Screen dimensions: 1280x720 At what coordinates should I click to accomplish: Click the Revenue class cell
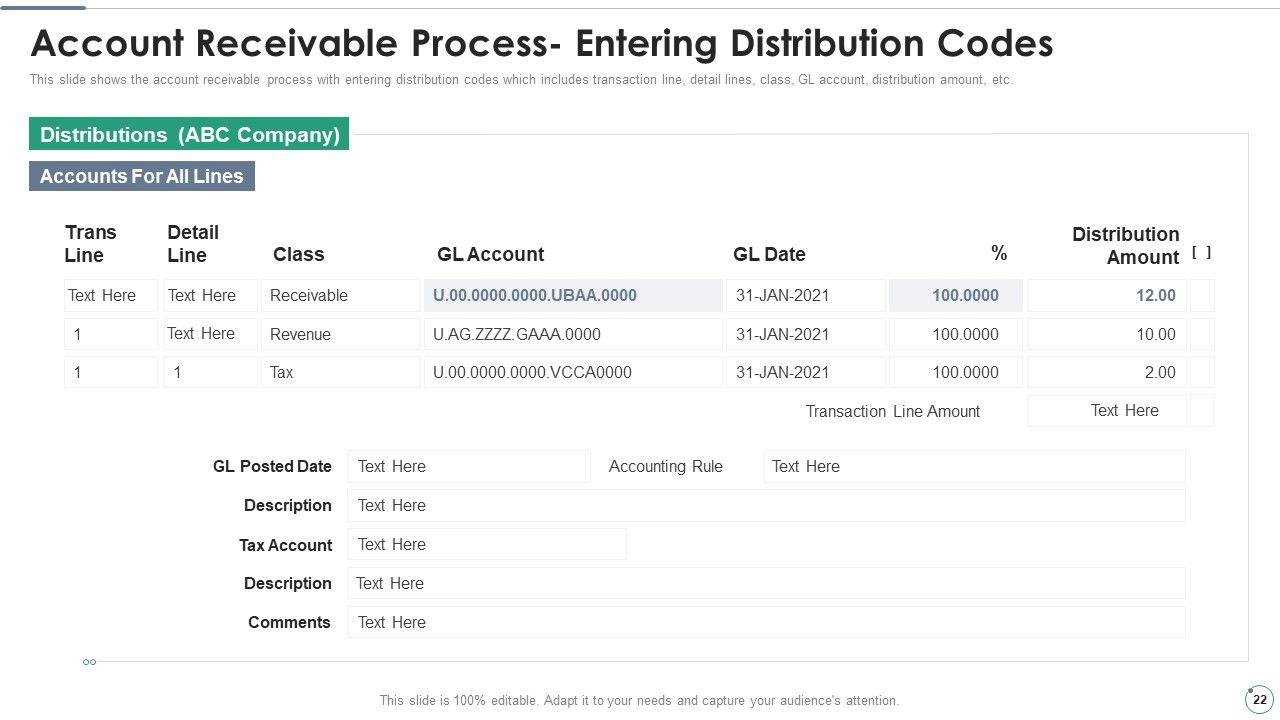coord(340,334)
